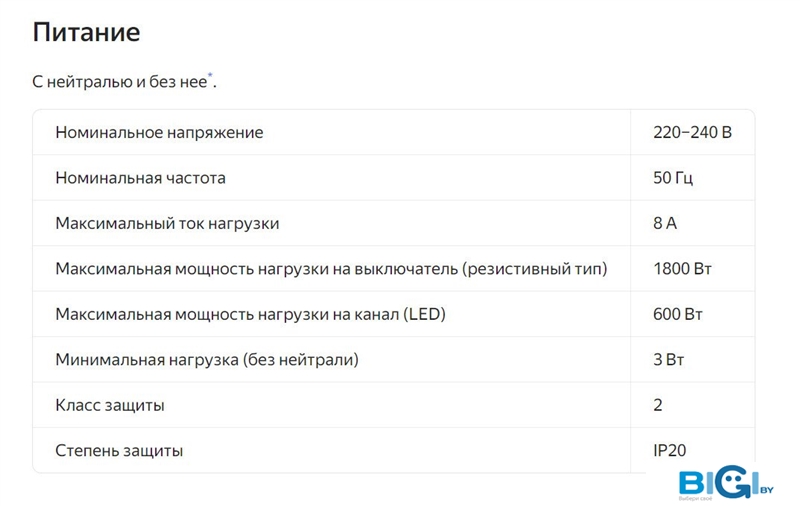
Task: Click the "50 Гц" value cell
Action: (672, 178)
